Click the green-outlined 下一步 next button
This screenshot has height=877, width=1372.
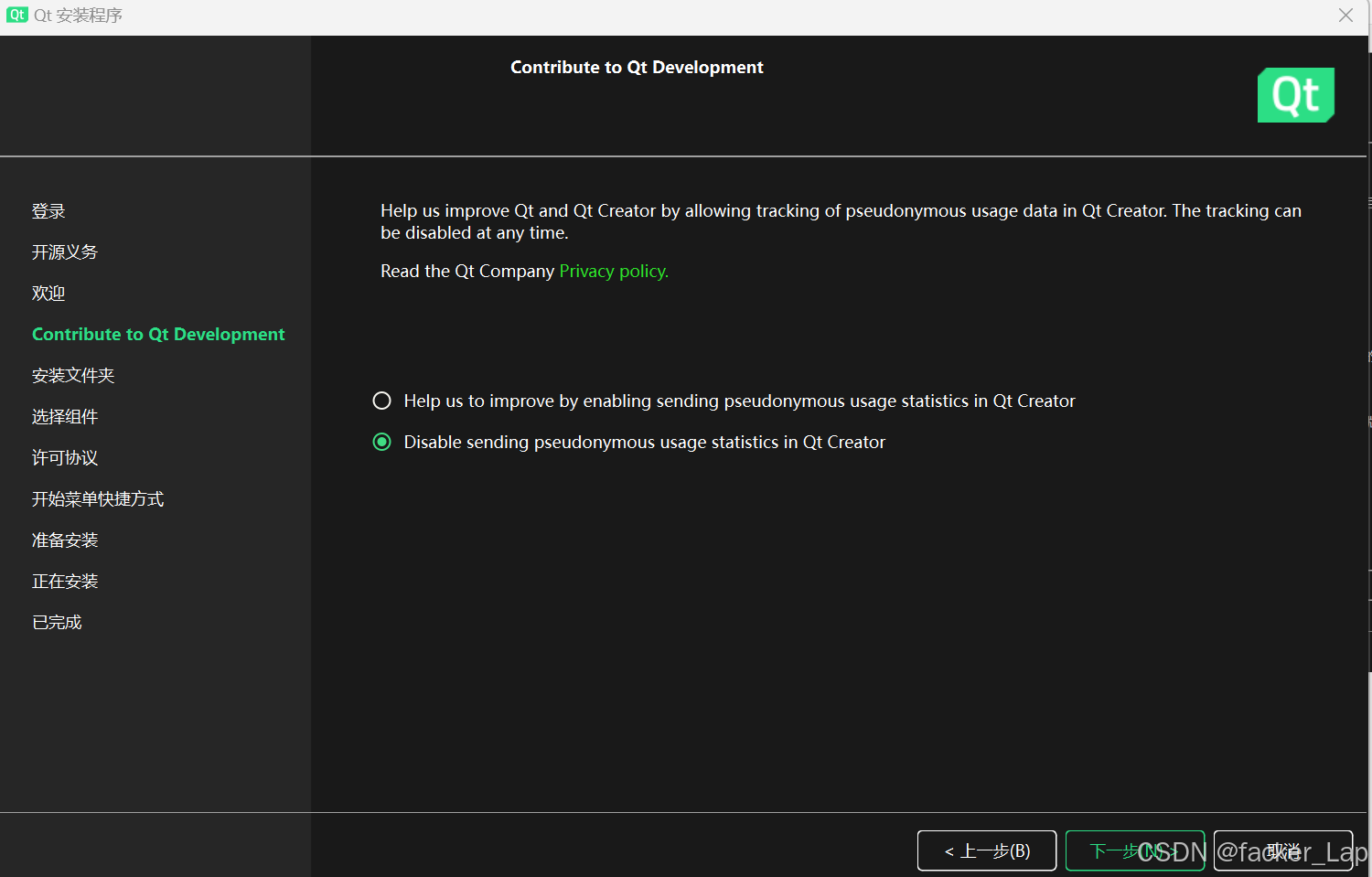point(1135,850)
